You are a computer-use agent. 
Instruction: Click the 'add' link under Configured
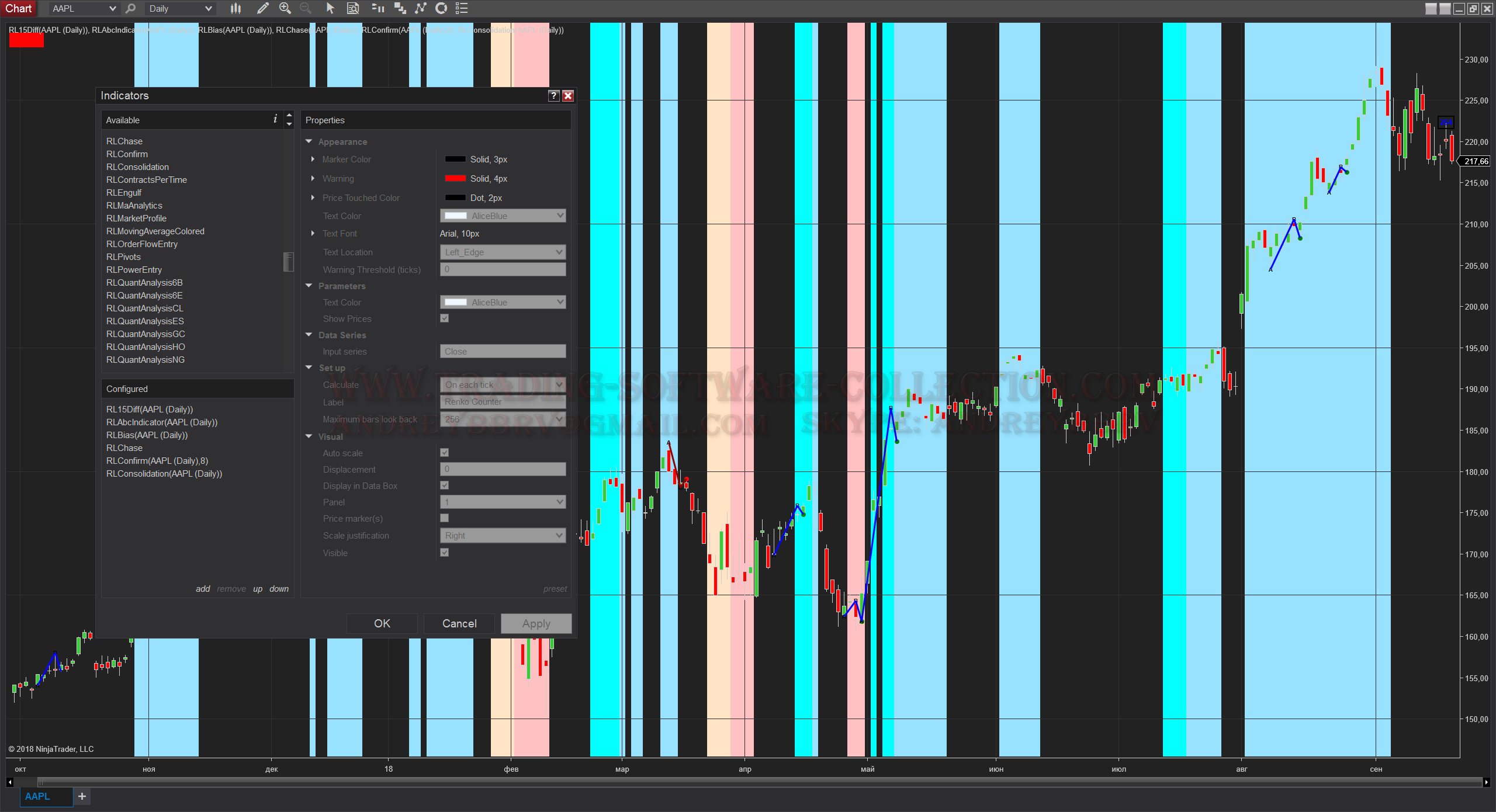click(203, 589)
